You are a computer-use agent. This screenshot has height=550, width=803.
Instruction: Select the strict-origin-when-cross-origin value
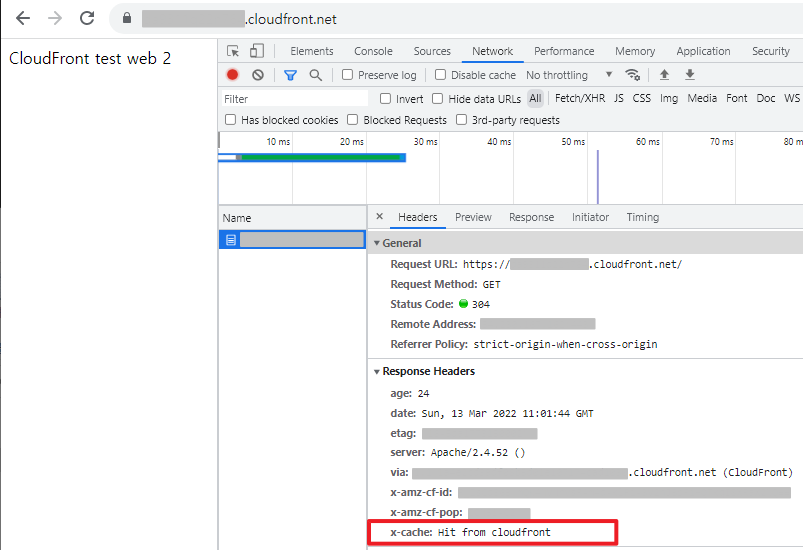pyautogui.click(x=565, y=344)
